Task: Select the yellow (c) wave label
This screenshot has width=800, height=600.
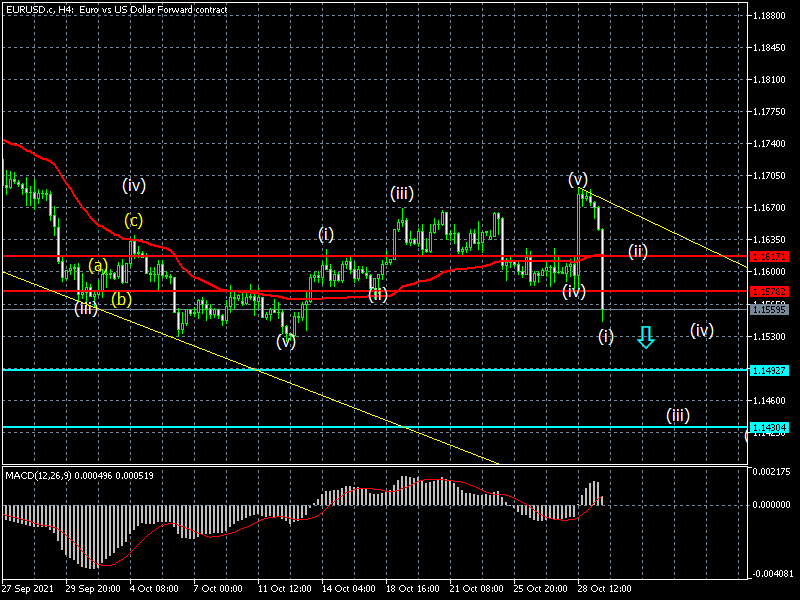Action: tap(133, 220)
